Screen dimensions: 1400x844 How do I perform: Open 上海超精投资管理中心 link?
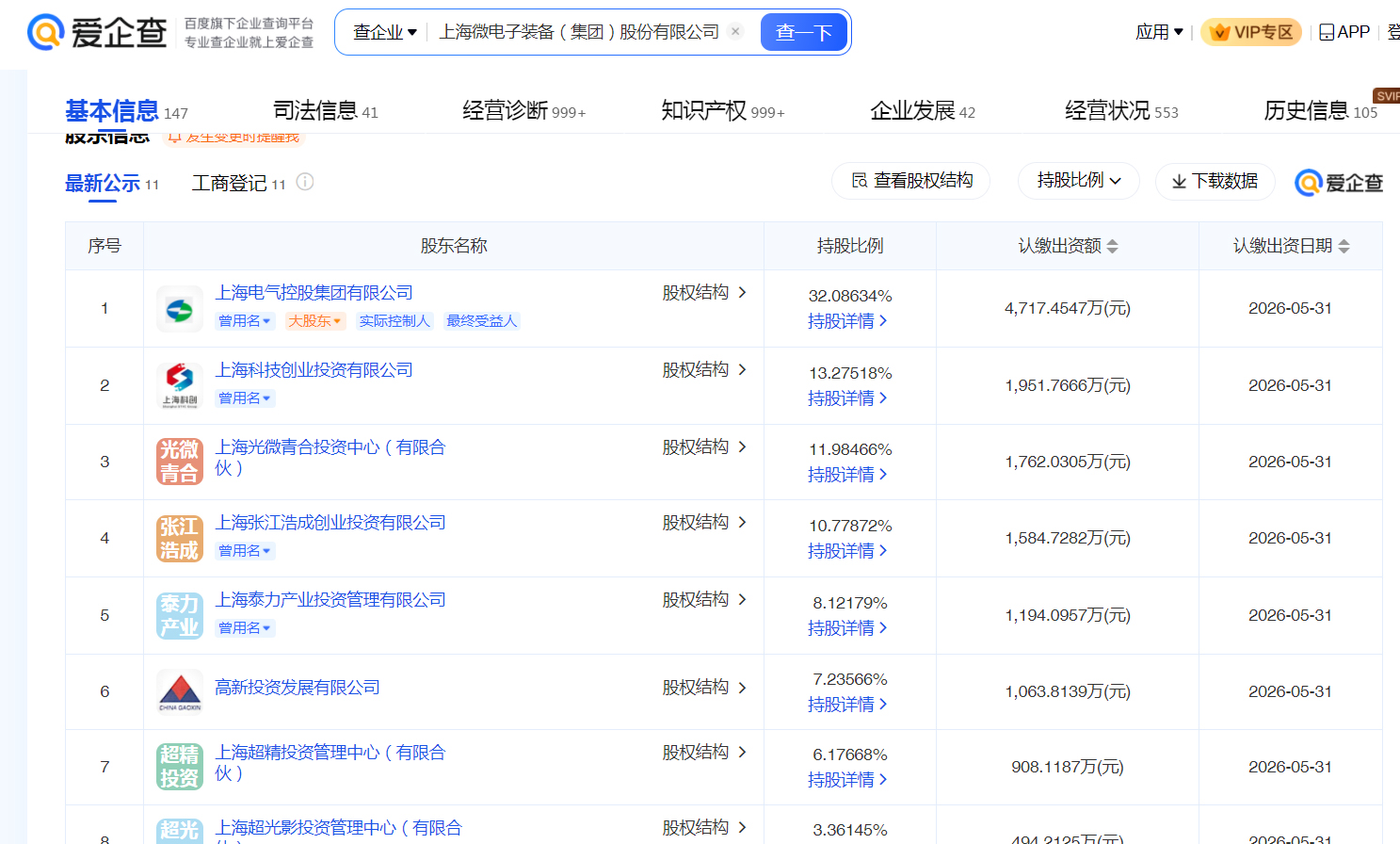330,762
